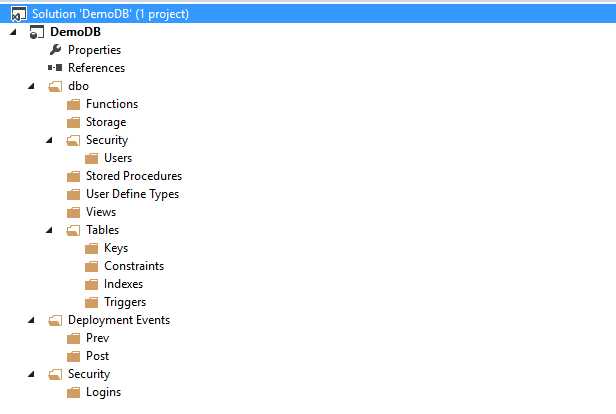Click the Prev folder icon

(73, 339)
